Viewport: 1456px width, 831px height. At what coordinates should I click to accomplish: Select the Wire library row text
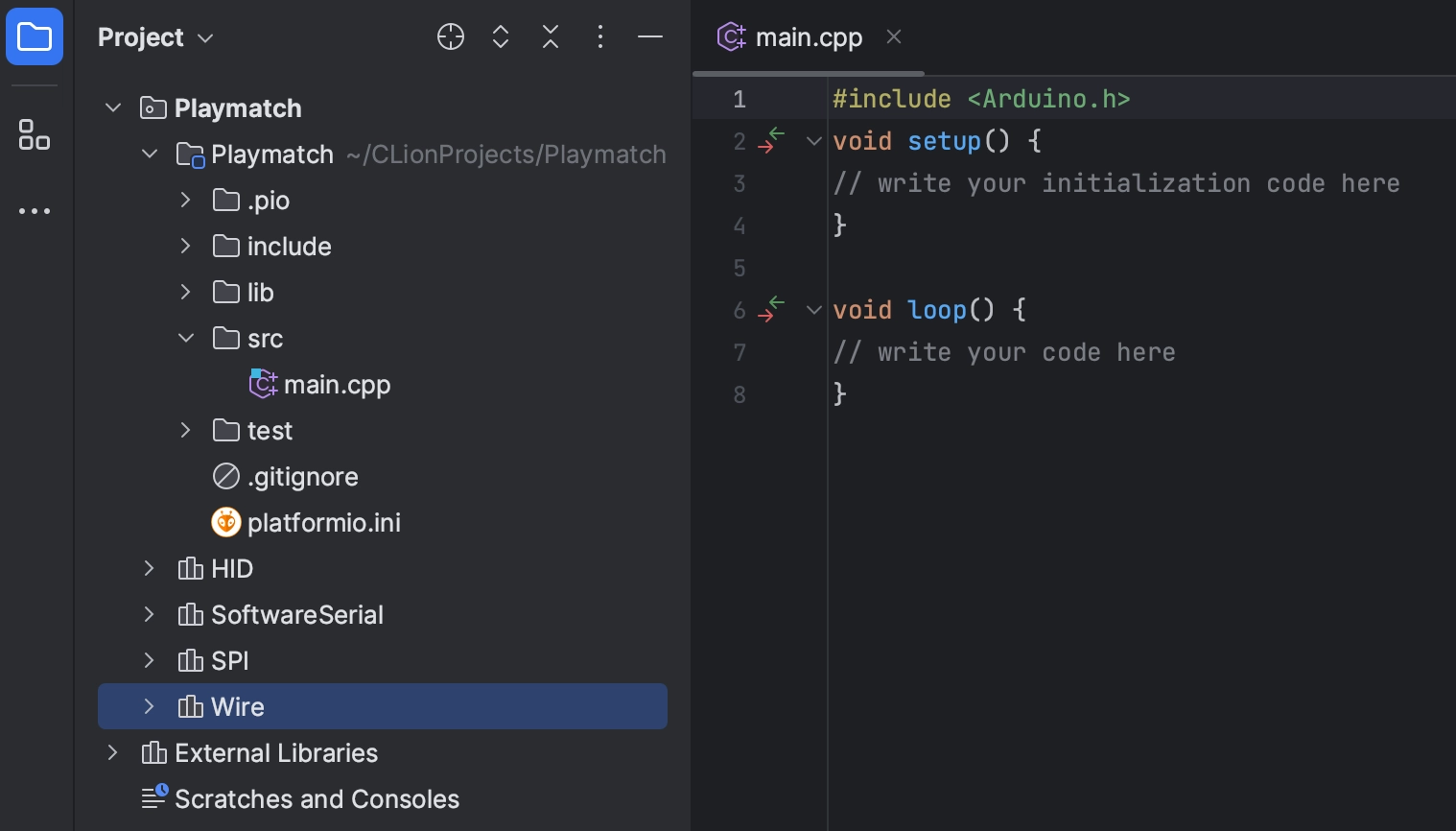tap(238, 707)
